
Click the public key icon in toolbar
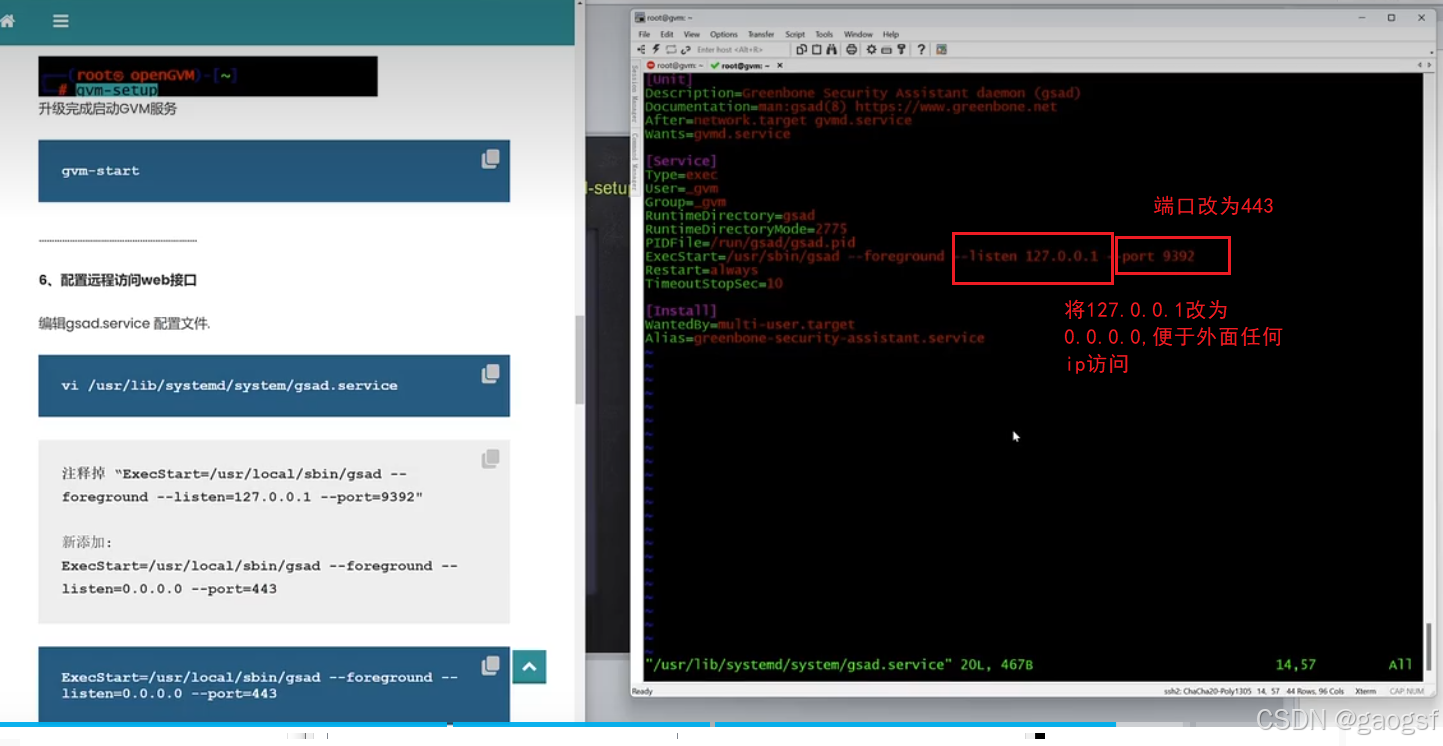901,49
